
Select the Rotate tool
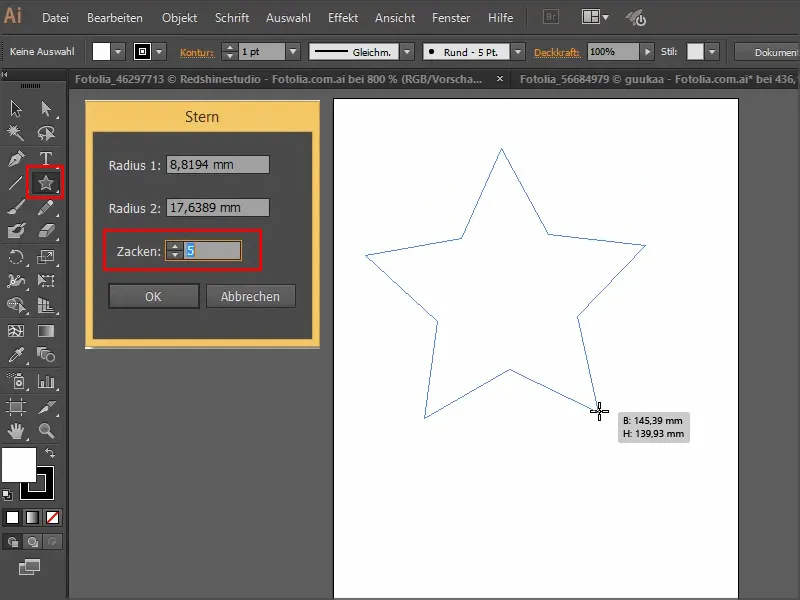click(16, 257)
